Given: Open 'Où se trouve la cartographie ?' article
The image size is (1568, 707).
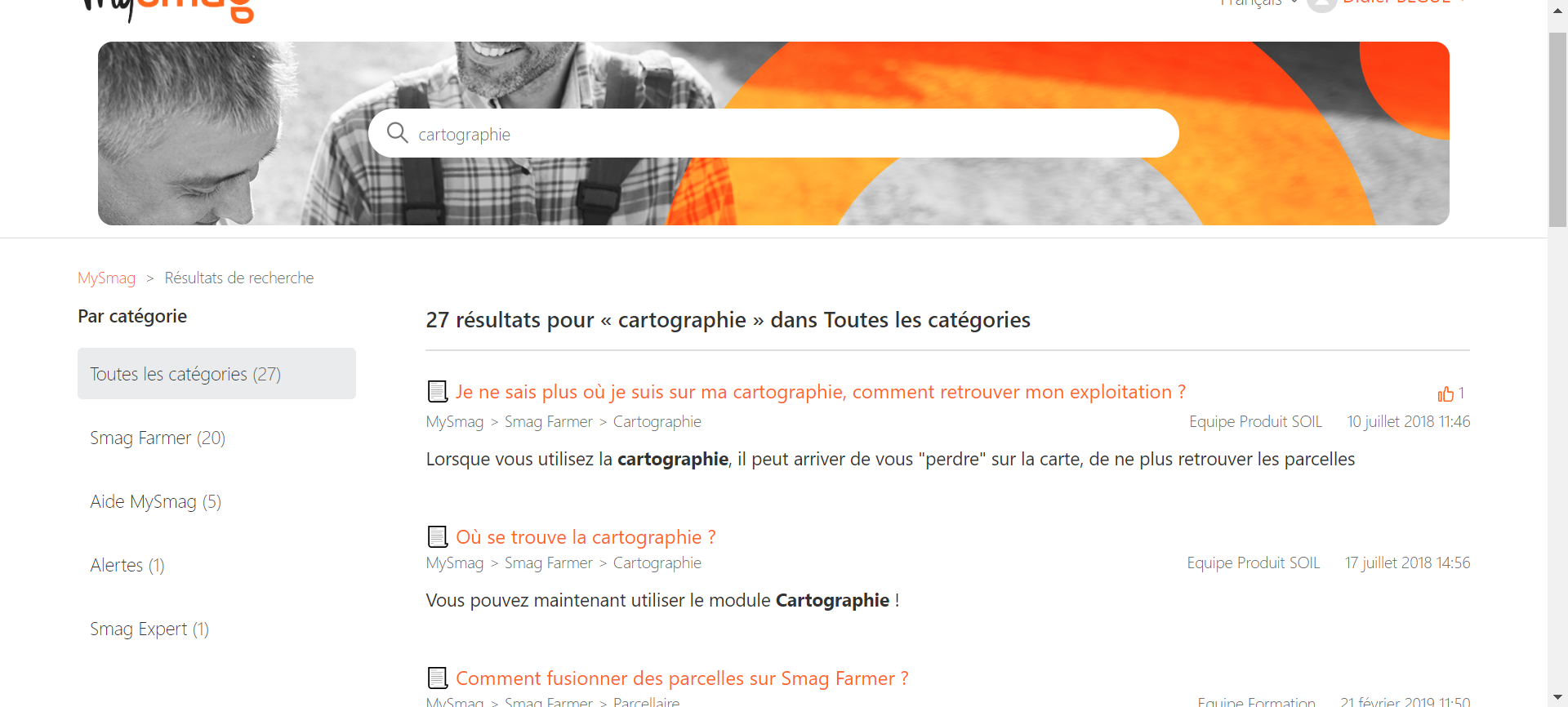Looking at the screenshot, I should click(x=586, y=537).
